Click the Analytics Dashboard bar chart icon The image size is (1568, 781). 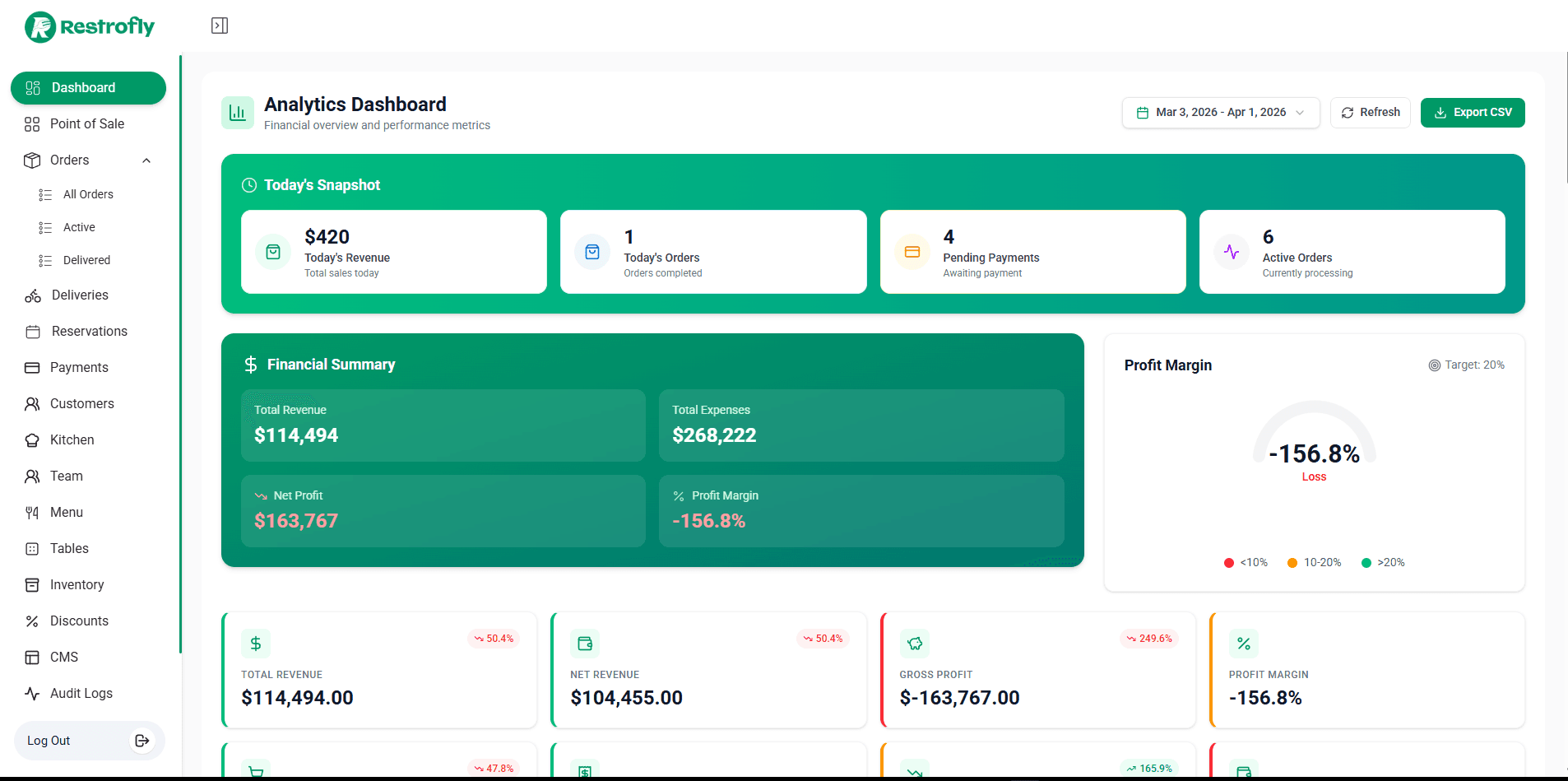[x=238, y=113]
